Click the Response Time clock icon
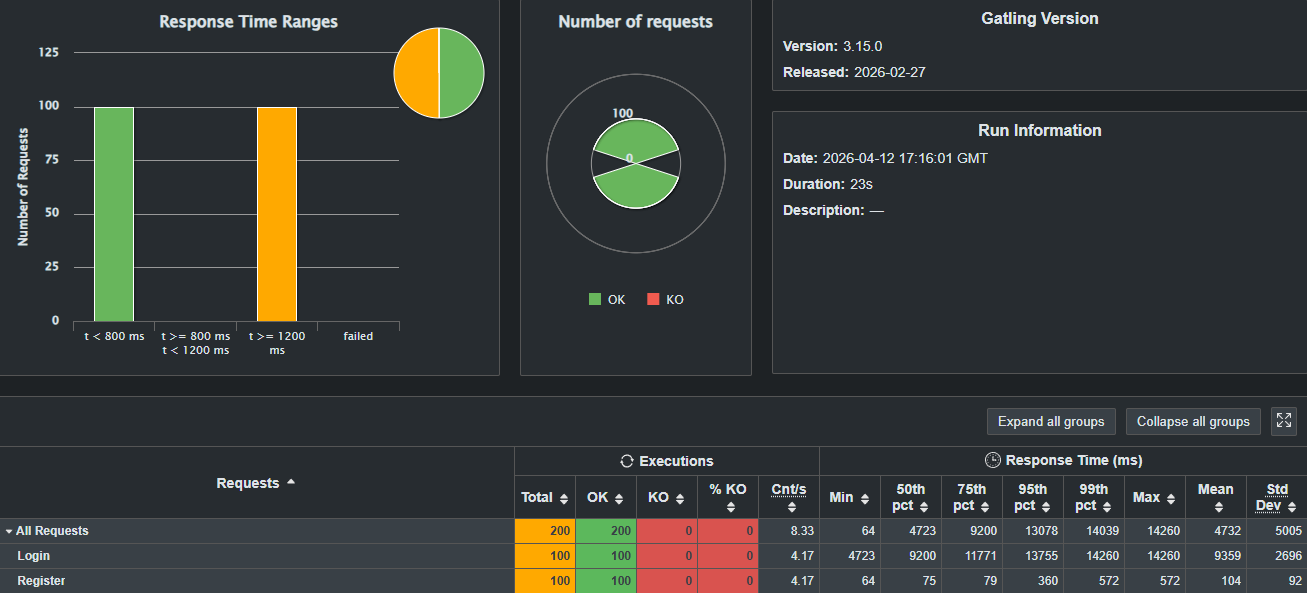Screen dimensions: 1307x593 (992, 461)
